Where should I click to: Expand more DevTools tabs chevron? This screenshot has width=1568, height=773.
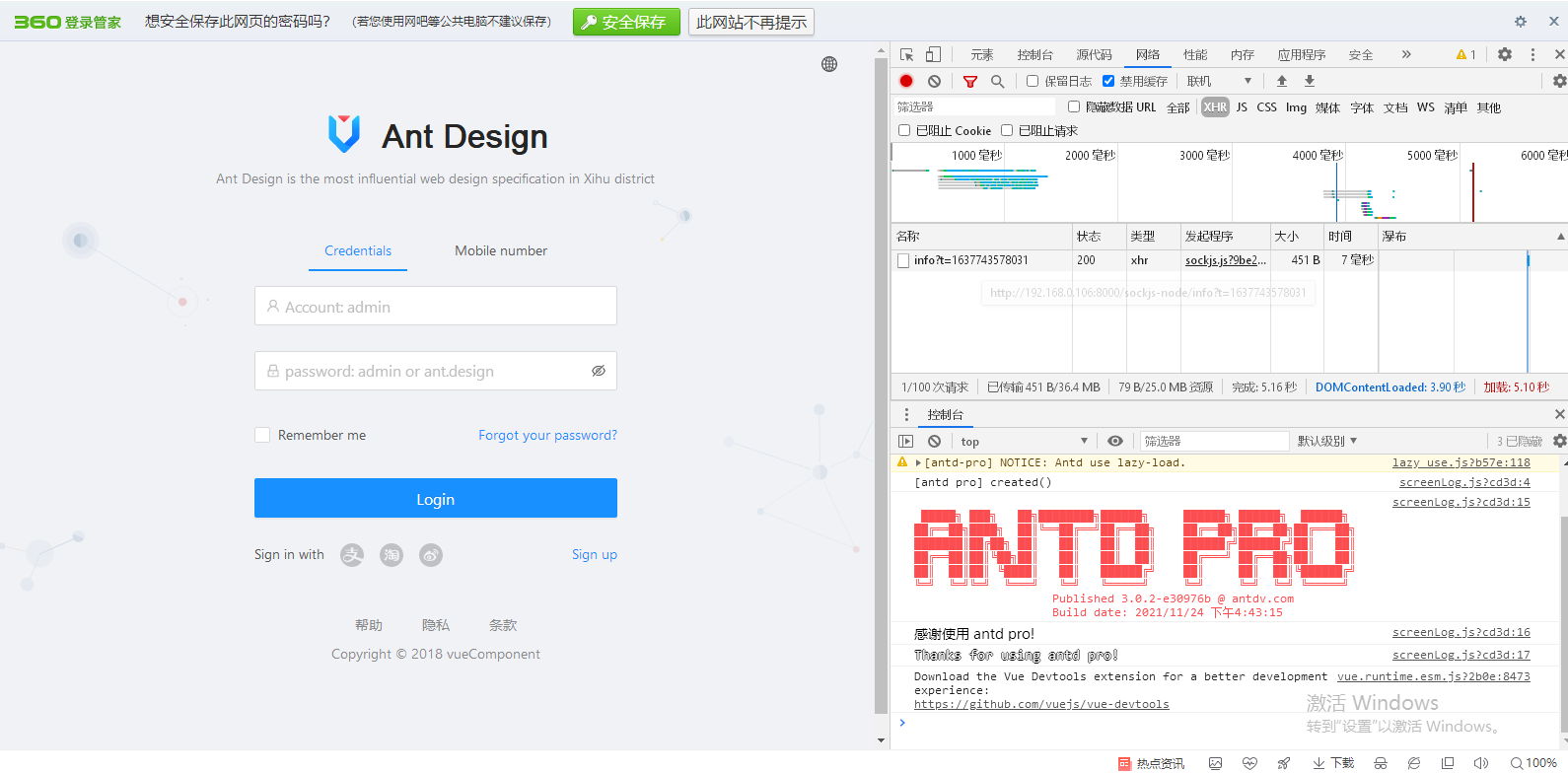[x=1406, y=54]
